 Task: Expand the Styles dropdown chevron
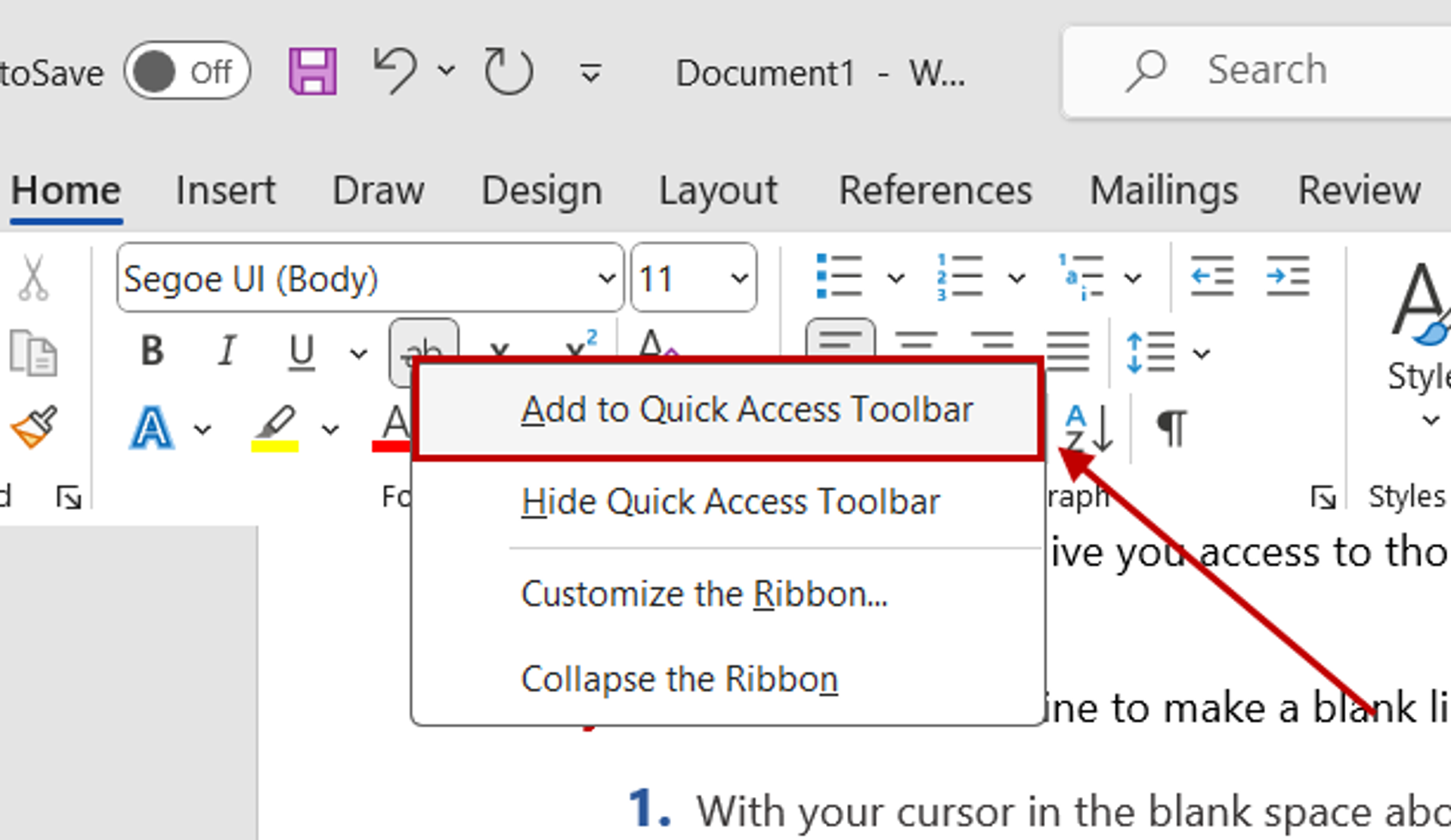(x=1431, y=420)
